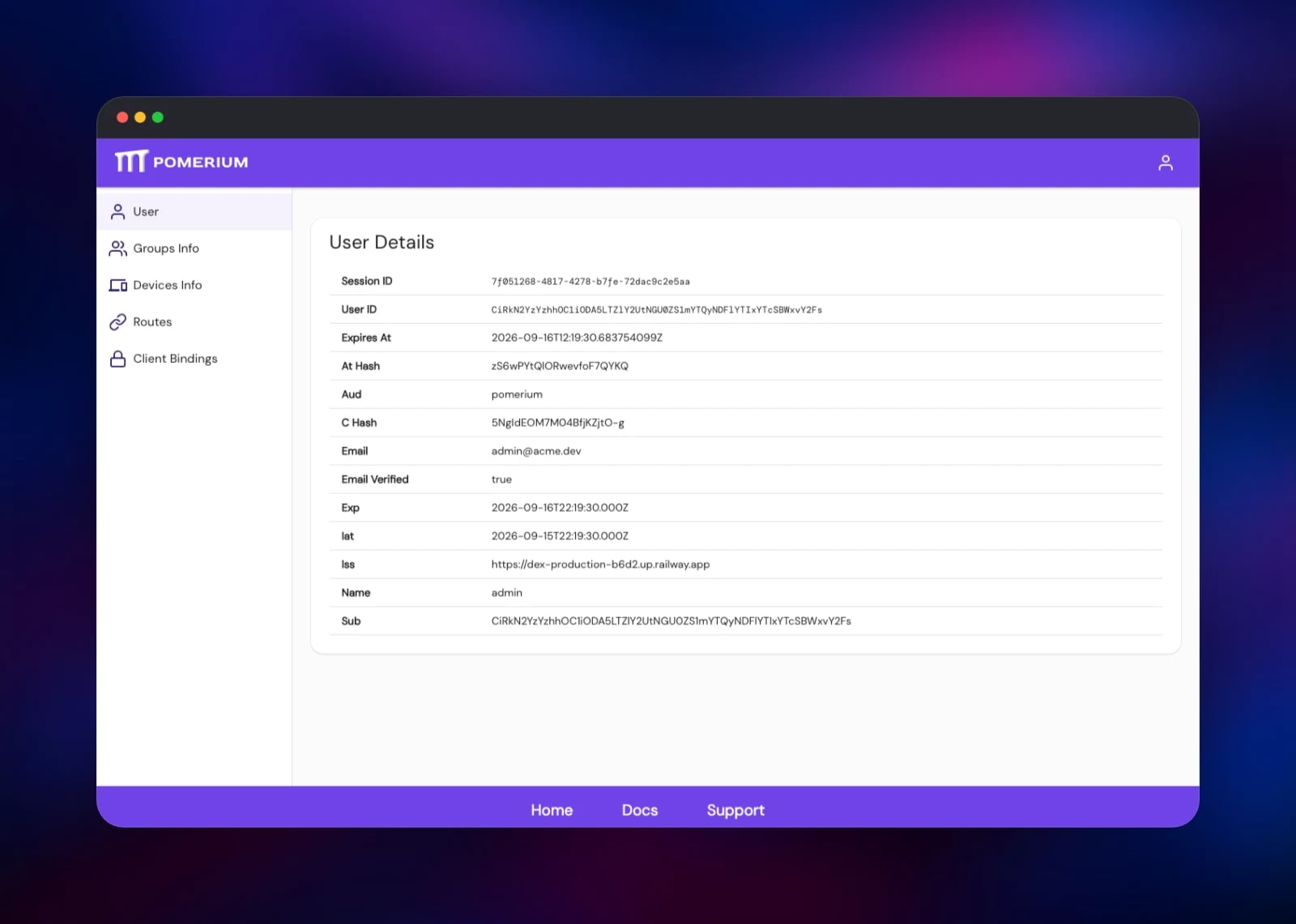Open the Groups Info section
The height and width of the screenshot is (924, 1296).
click(x=194, y=249)
